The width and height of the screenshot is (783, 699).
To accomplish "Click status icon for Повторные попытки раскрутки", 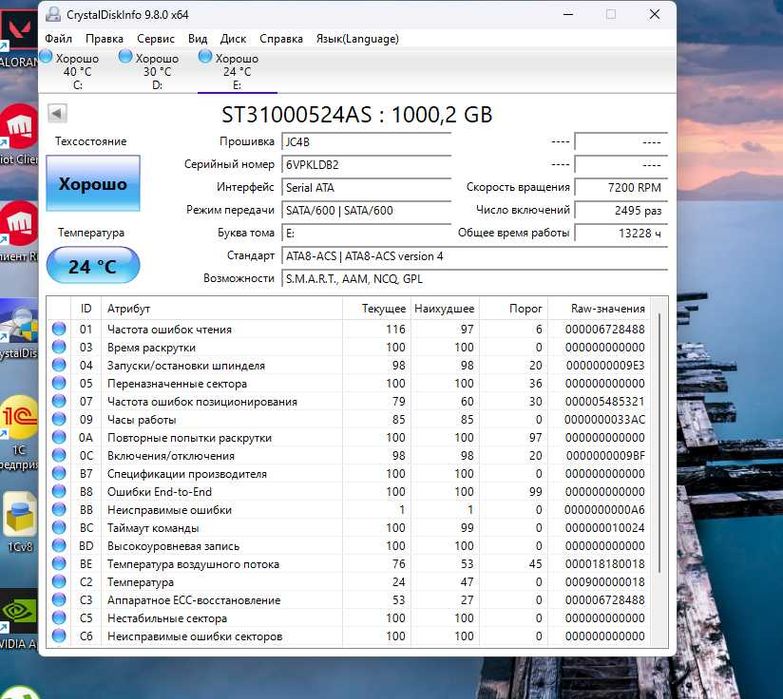I will click(x=59, y=437).
